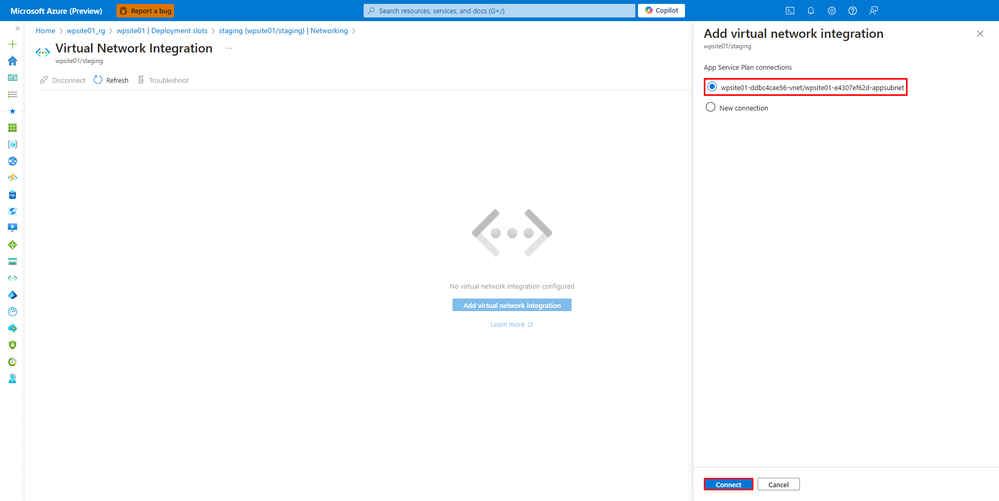Open Load balancers green diamond icon
Viewport: 999px width, 501px height.
pyautogui.click(x=12, y=245)
